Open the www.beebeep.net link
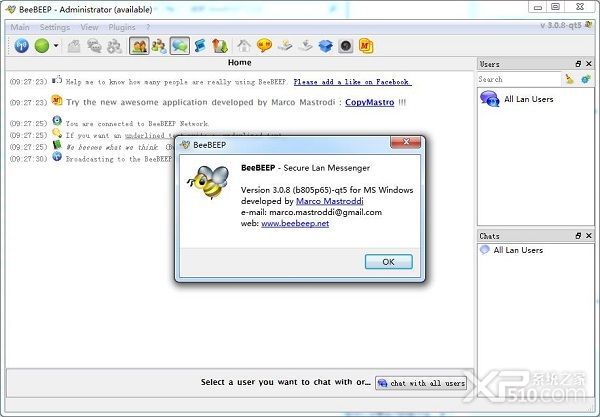This screenshot has height=417, width=600. (x=295, y=223)
